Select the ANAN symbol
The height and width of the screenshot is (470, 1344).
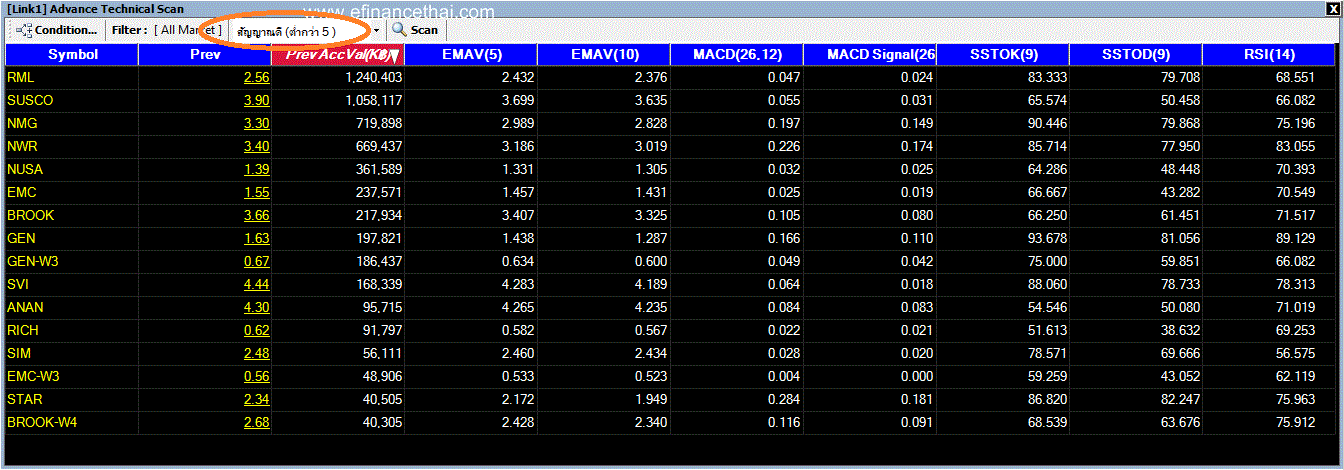26,307
